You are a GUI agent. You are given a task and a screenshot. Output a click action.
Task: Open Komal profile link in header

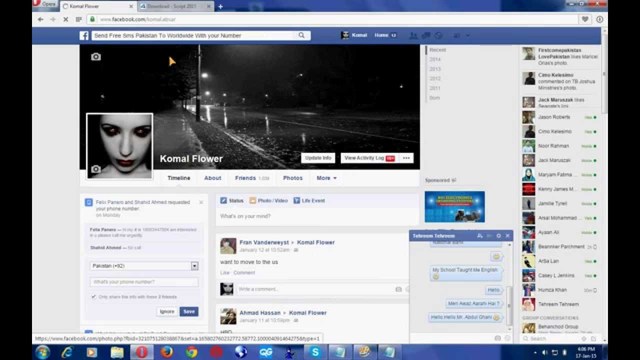[x=354, y=36]
